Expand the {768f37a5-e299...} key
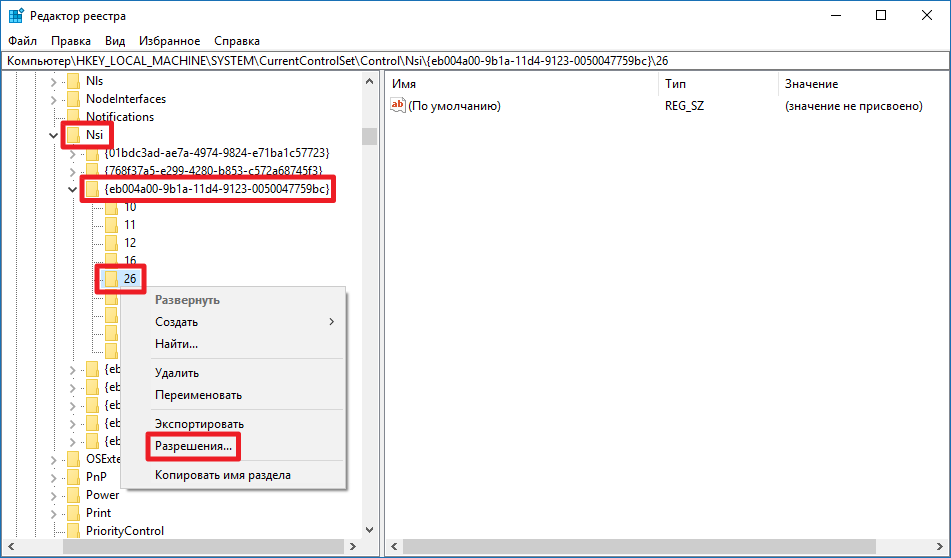 click(x=72, y=172)
